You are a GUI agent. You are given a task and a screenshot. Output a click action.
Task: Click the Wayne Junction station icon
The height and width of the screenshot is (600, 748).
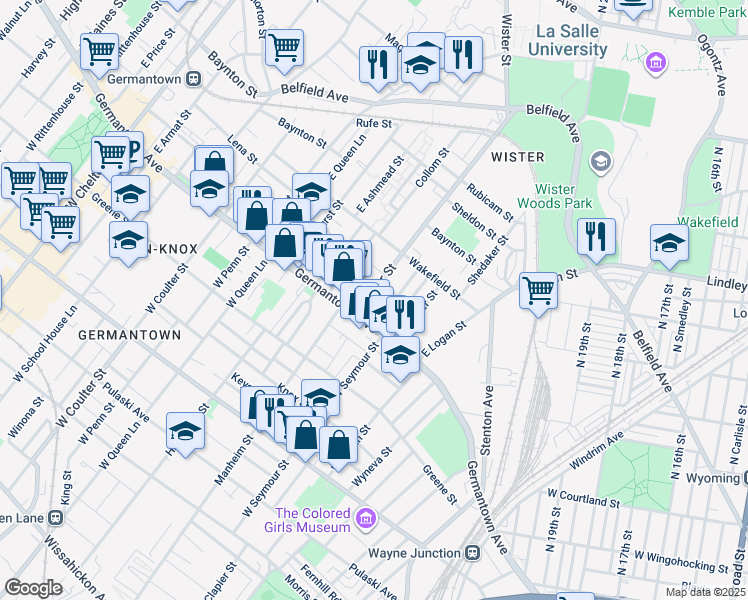coord(473,553)
